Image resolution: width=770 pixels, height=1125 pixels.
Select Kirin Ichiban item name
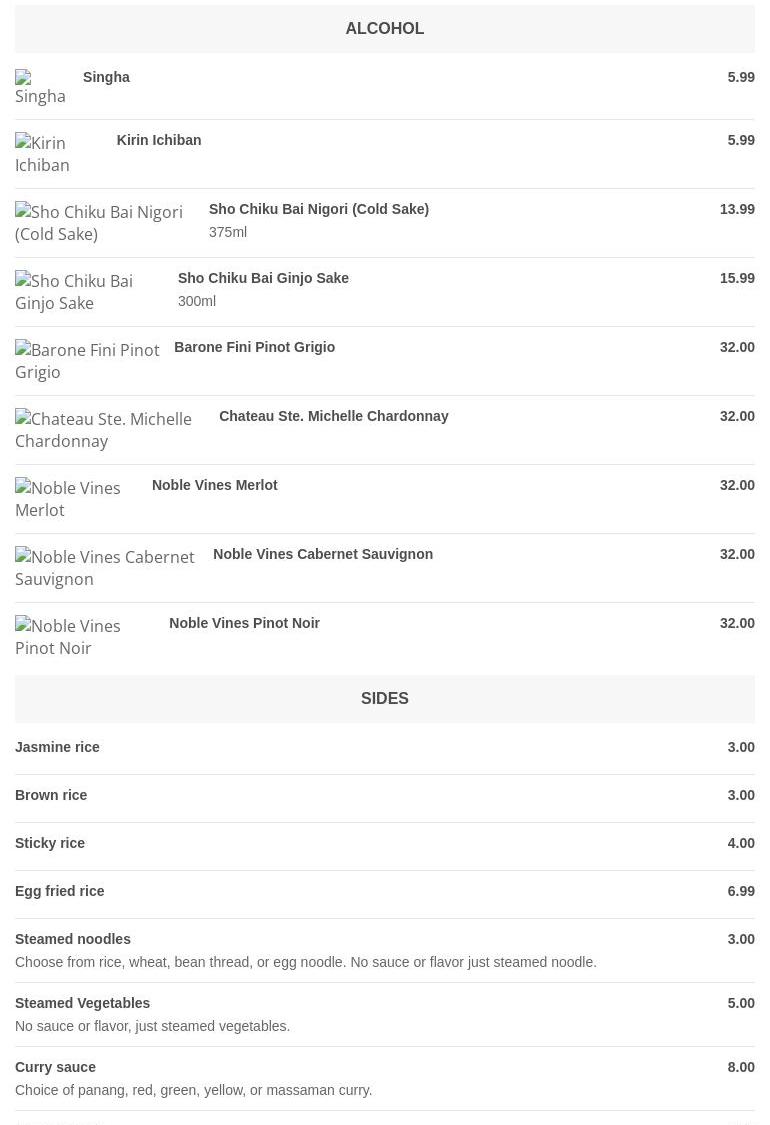[x=159, y=140]
